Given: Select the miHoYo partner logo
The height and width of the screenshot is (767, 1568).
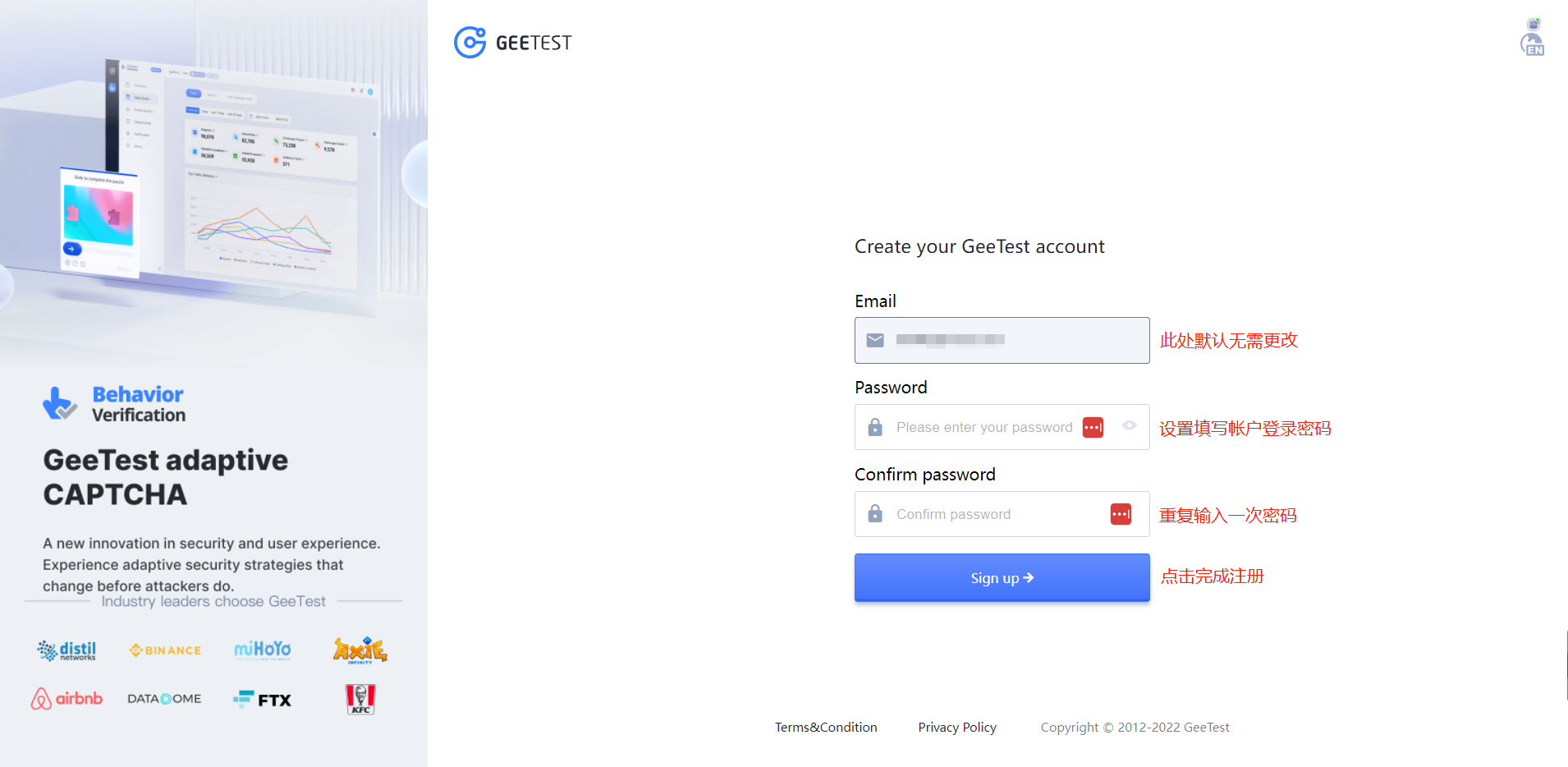Looking at the screenshot, I should coord(262,650).
